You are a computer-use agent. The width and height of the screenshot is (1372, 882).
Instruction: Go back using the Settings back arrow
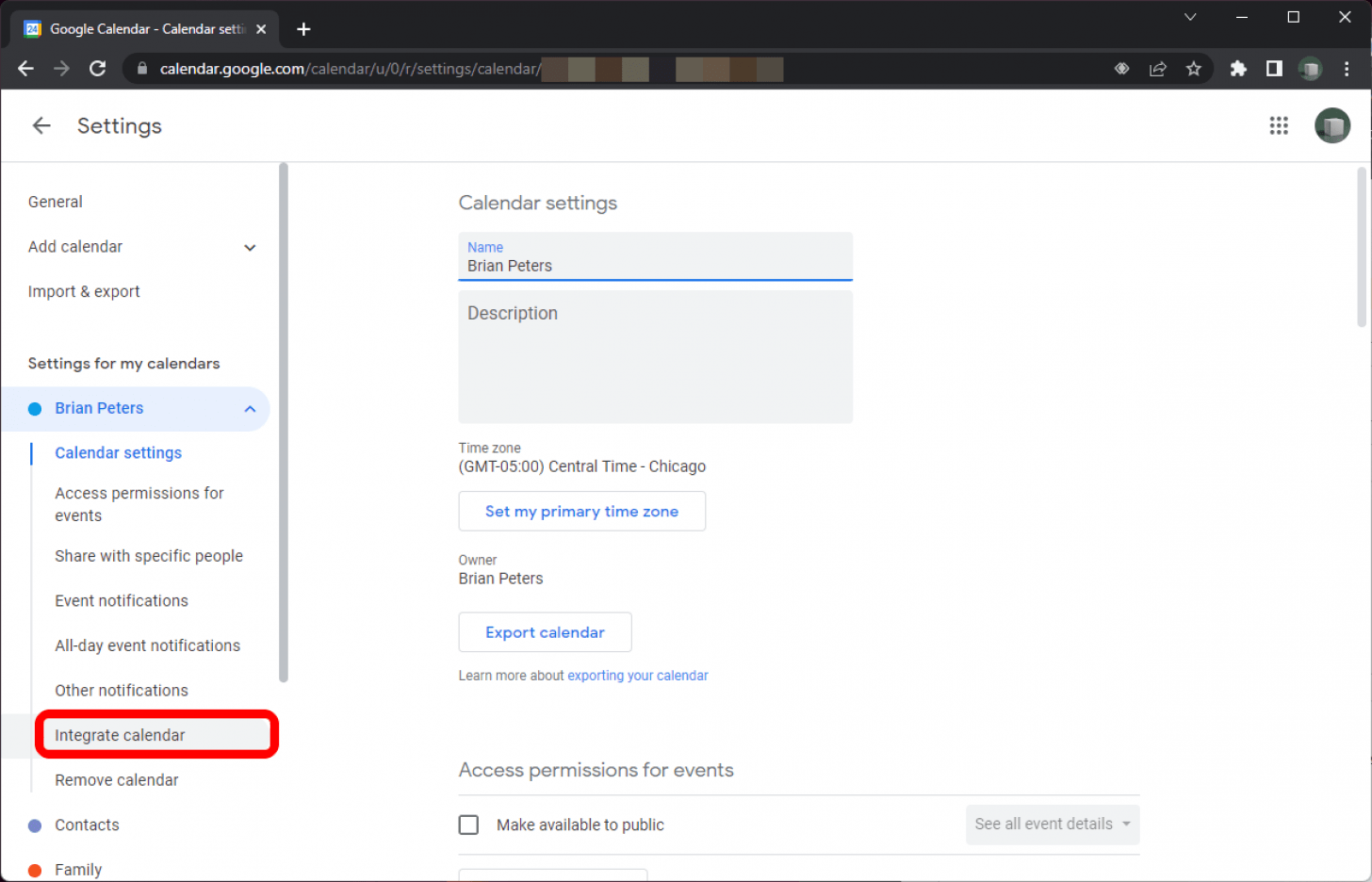pos(41,125)
